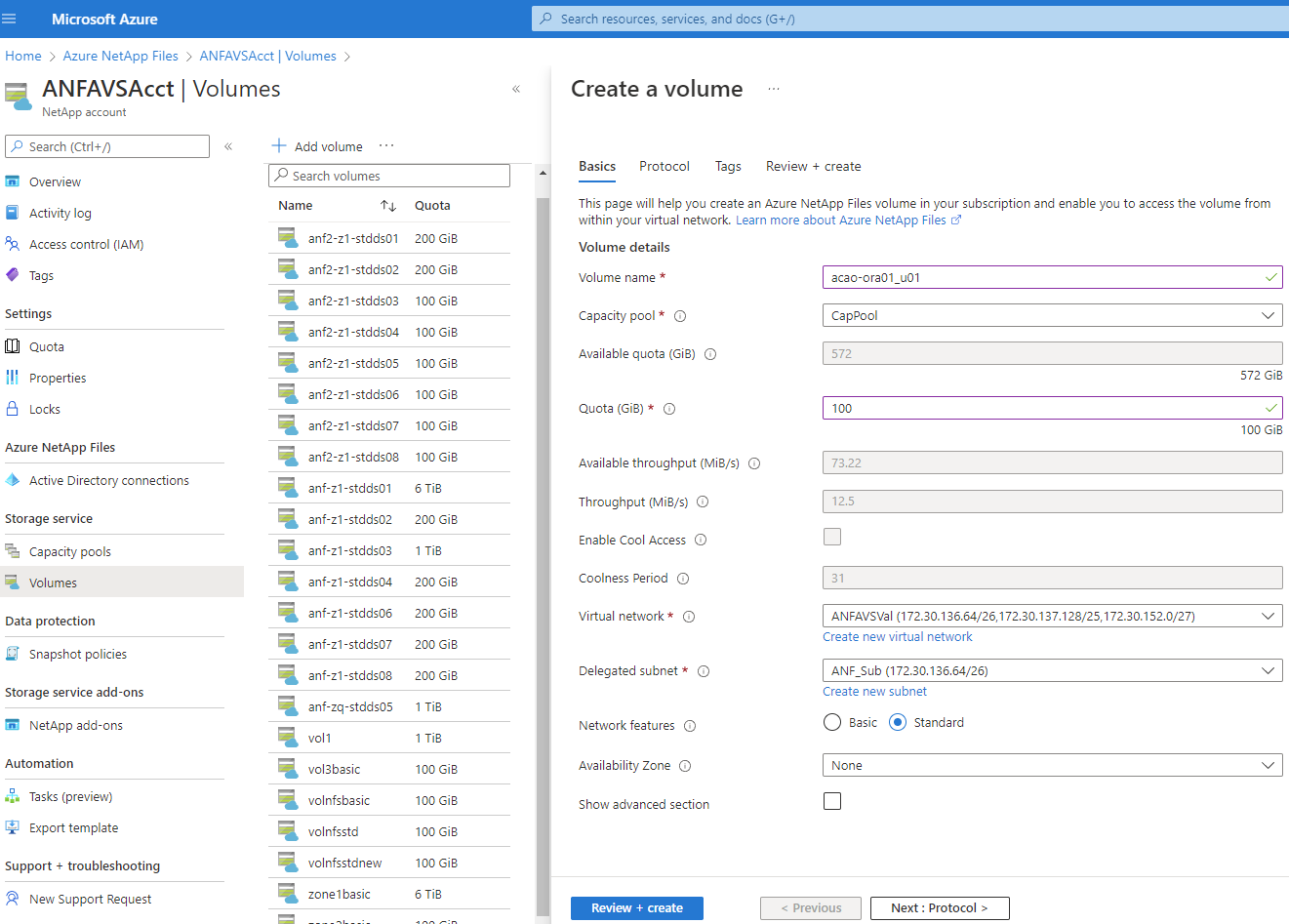Open Capacity pools in the sidebar

pos(69,552)
